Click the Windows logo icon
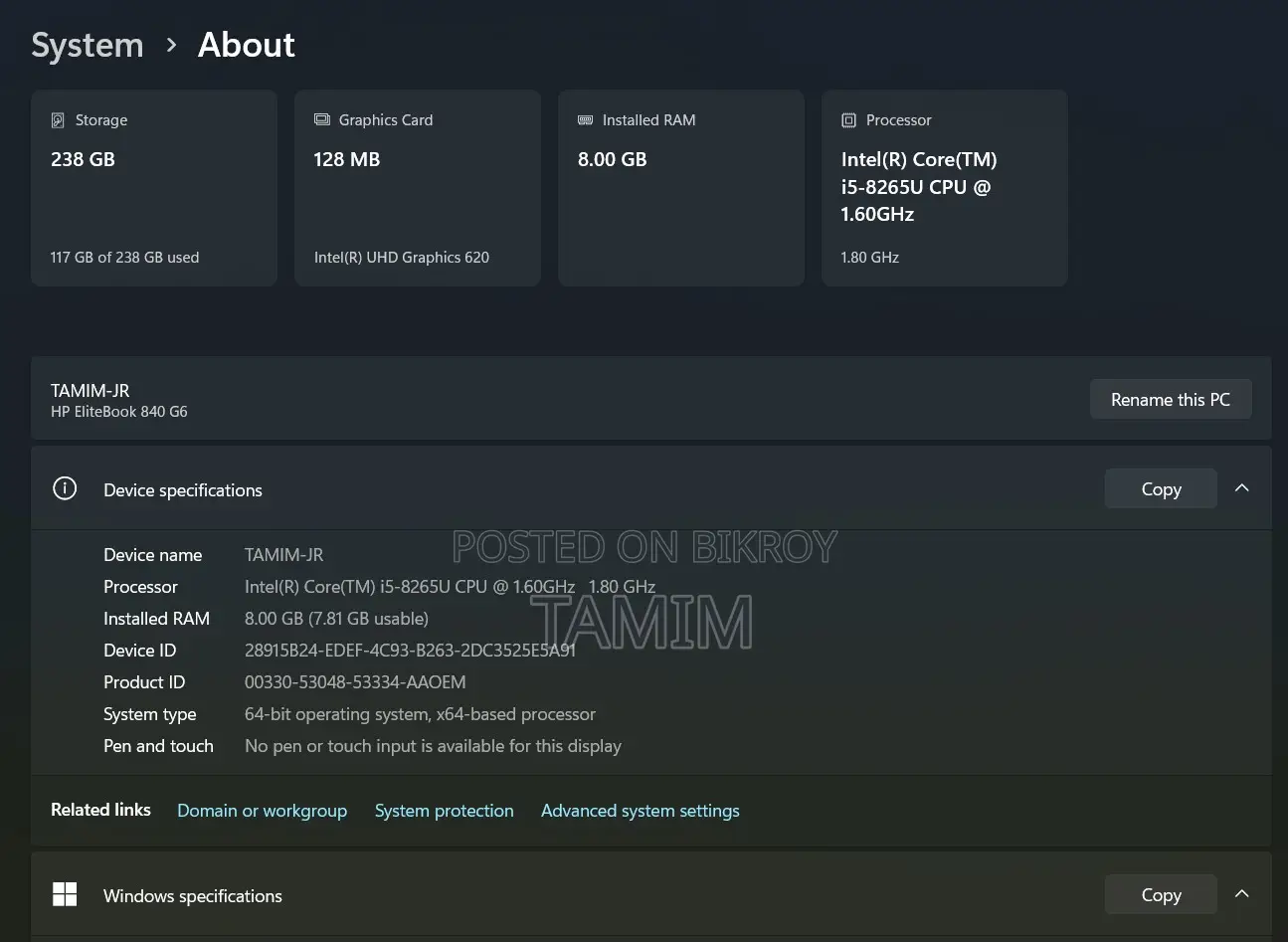Viewport: 1288px width, 942px height. (x=65, y=894)
